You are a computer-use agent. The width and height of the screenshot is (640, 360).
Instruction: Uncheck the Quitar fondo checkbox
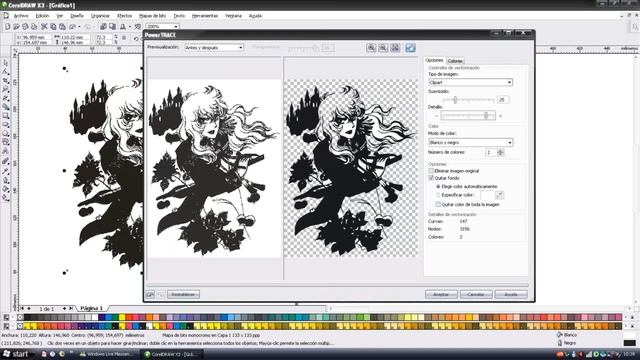(x=431, y=178)
